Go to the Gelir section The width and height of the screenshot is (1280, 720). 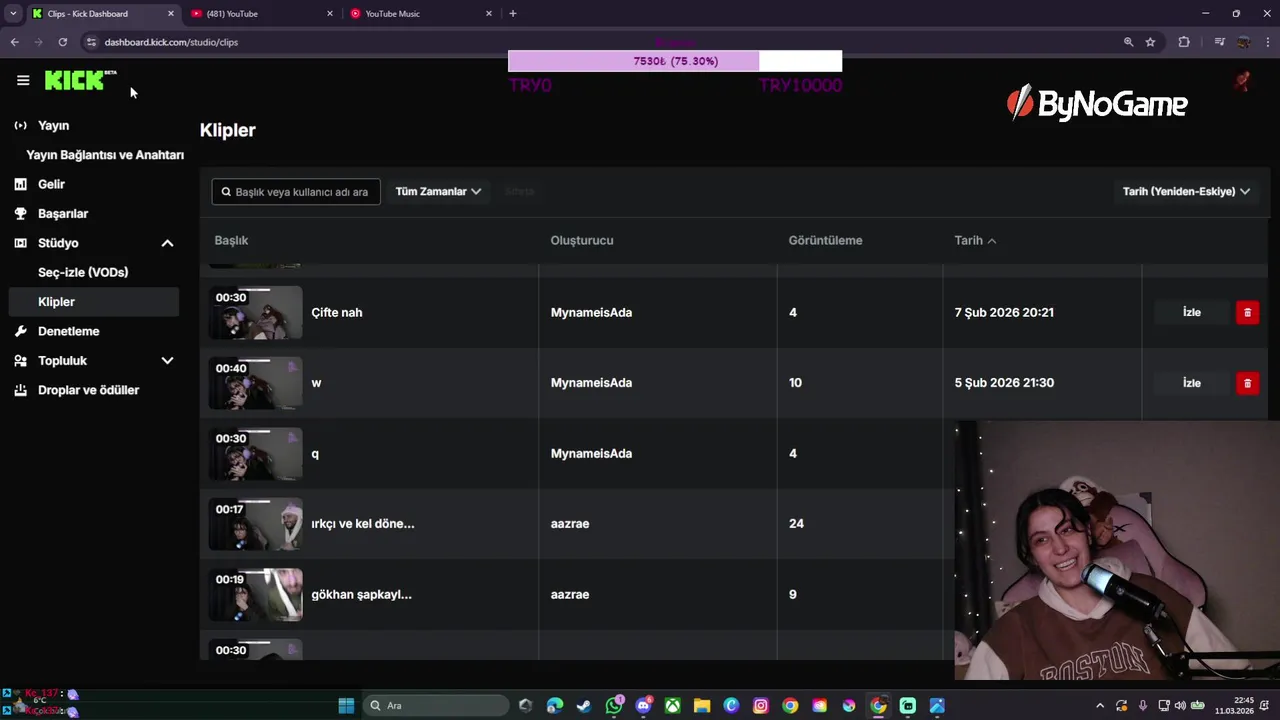[x=51, y=184]
